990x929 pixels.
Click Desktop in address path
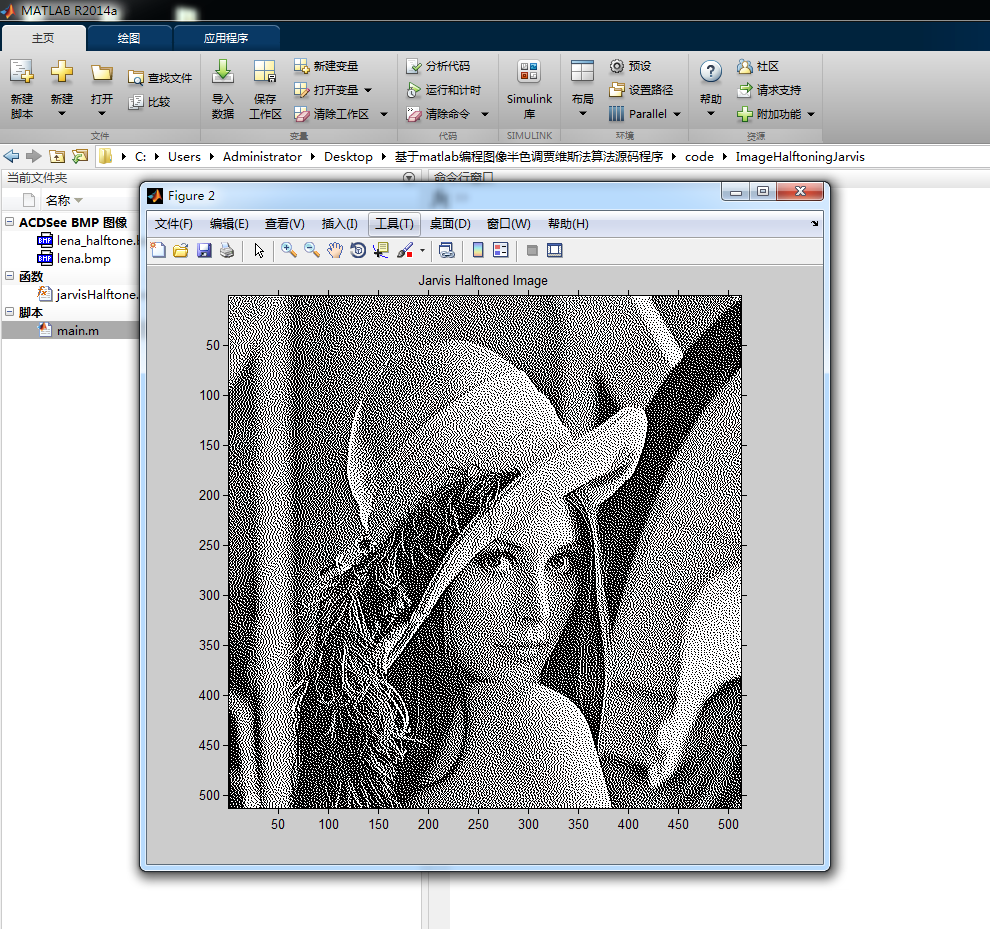point(348,157)
